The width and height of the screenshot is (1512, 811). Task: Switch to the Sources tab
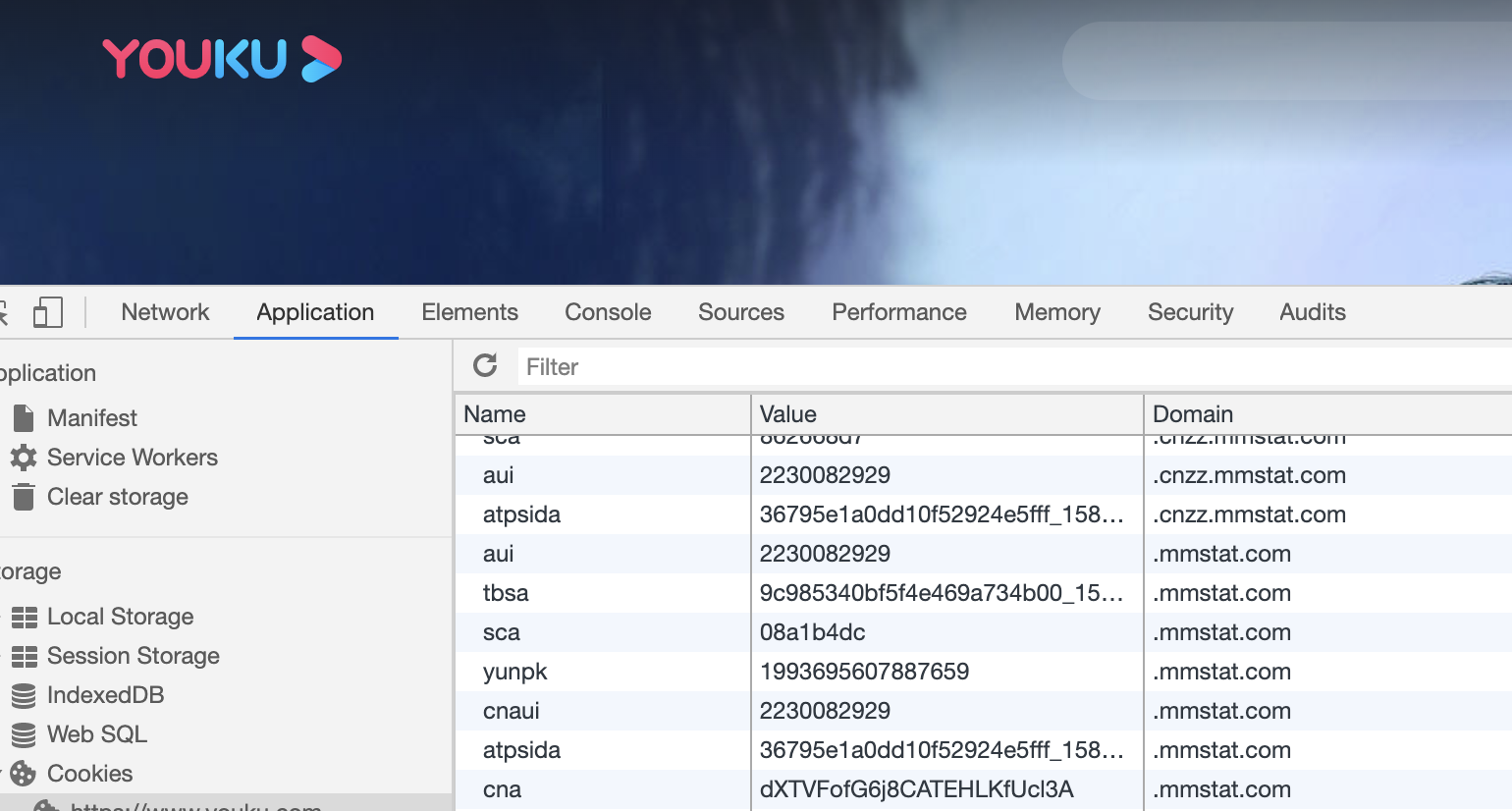click(741, 312)
